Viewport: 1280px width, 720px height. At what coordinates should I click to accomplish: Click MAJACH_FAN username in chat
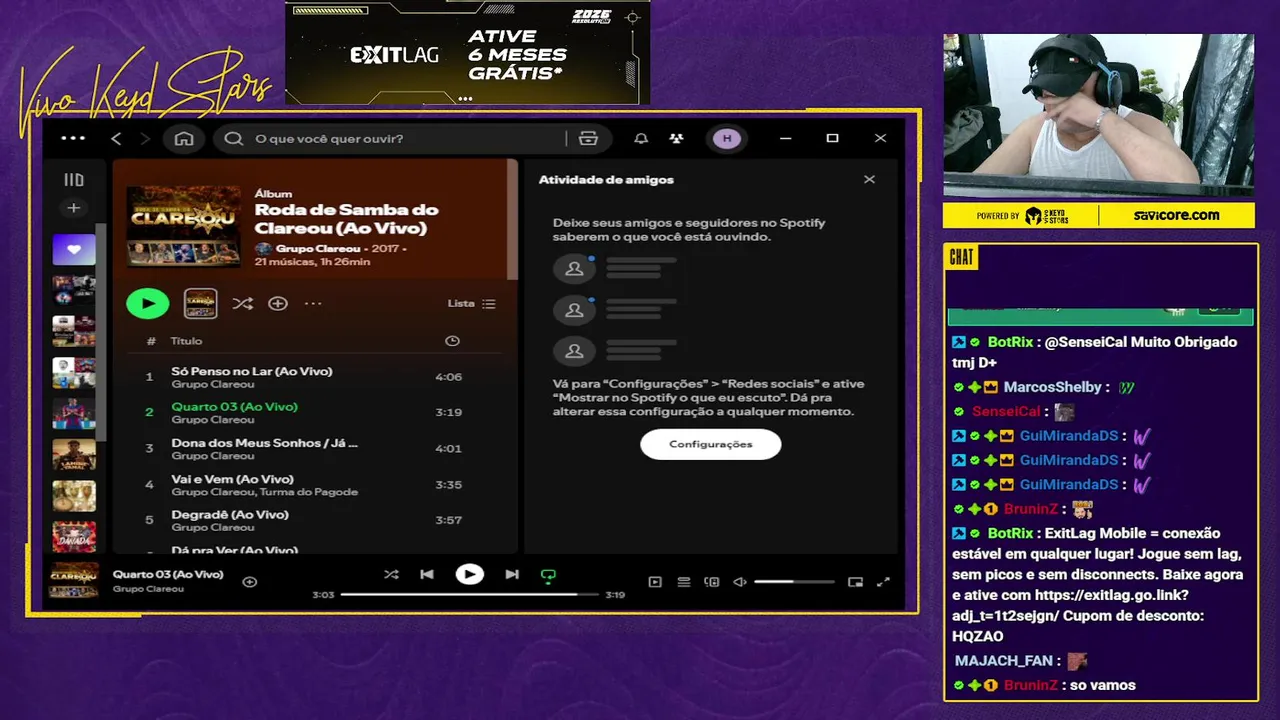pyautogui.click(x=1003, y=661)
